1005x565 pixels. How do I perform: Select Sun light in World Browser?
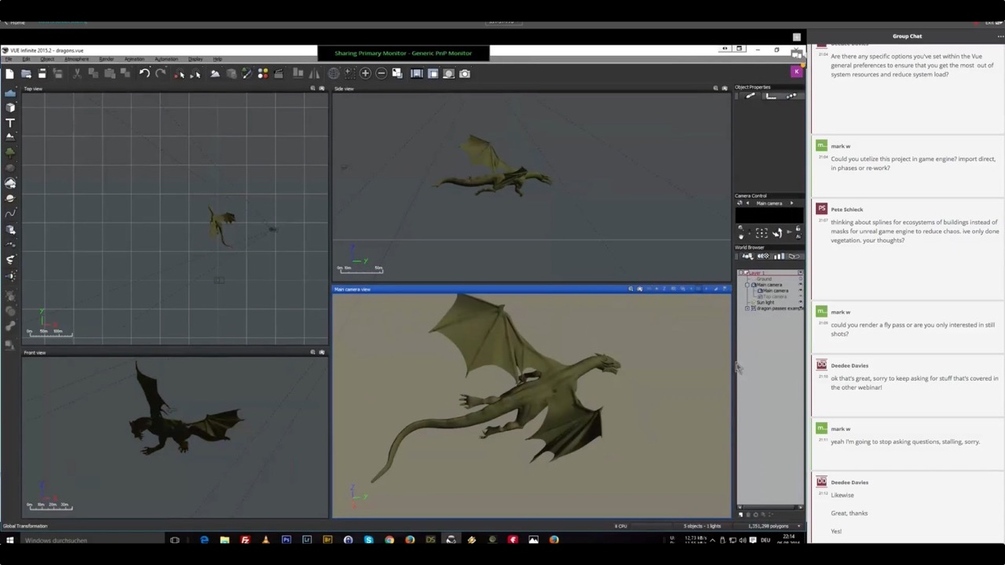pos(764,302)
